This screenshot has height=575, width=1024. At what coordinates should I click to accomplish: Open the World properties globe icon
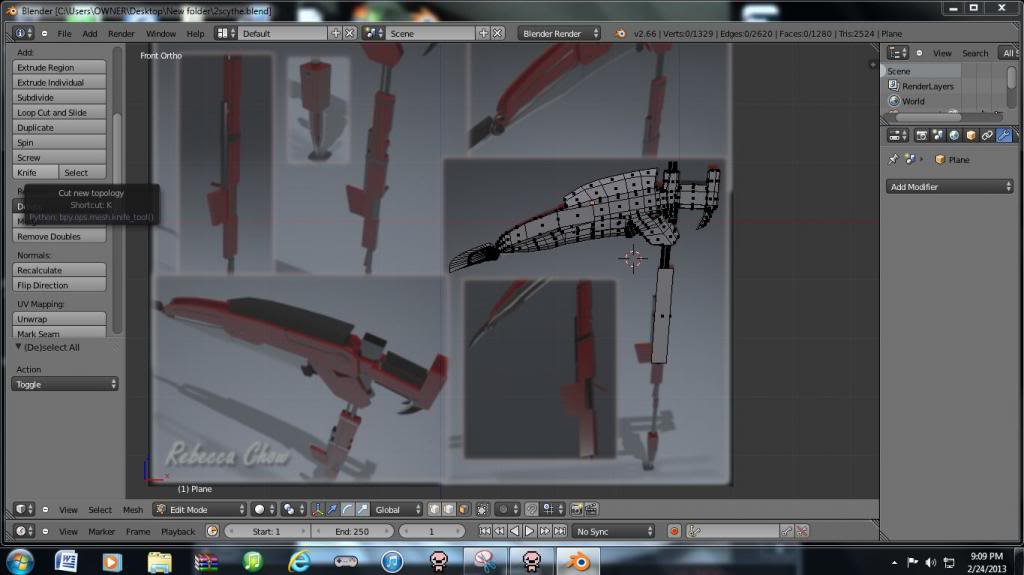(x=955, y=135)
